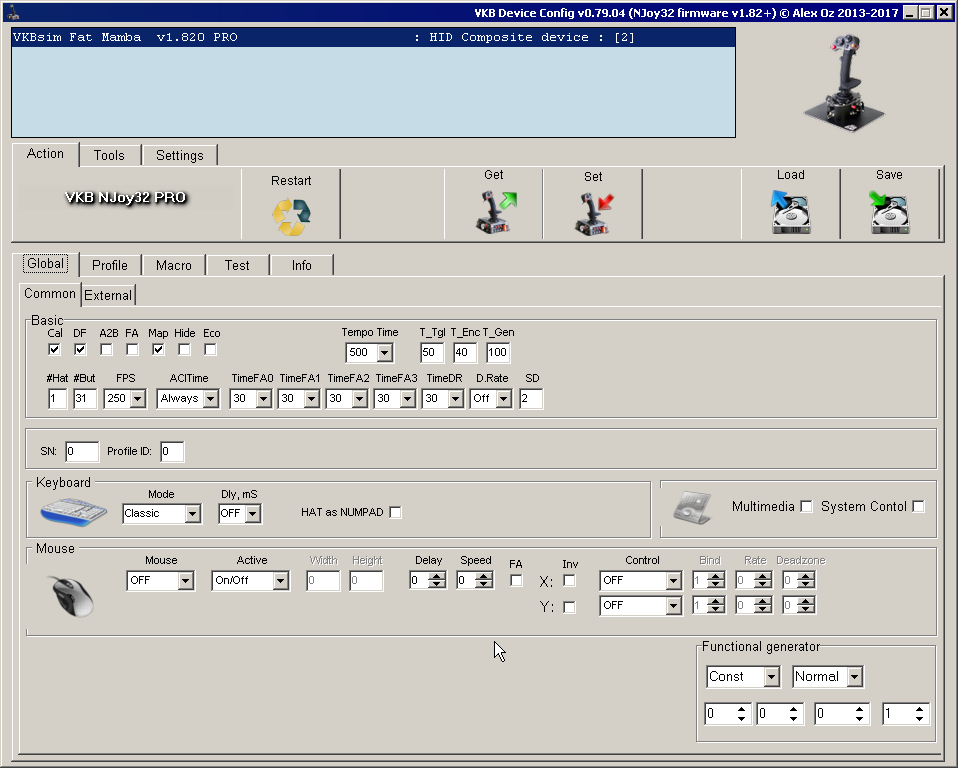Toggle the Y axis Inv checkbox

pos(569,607)
